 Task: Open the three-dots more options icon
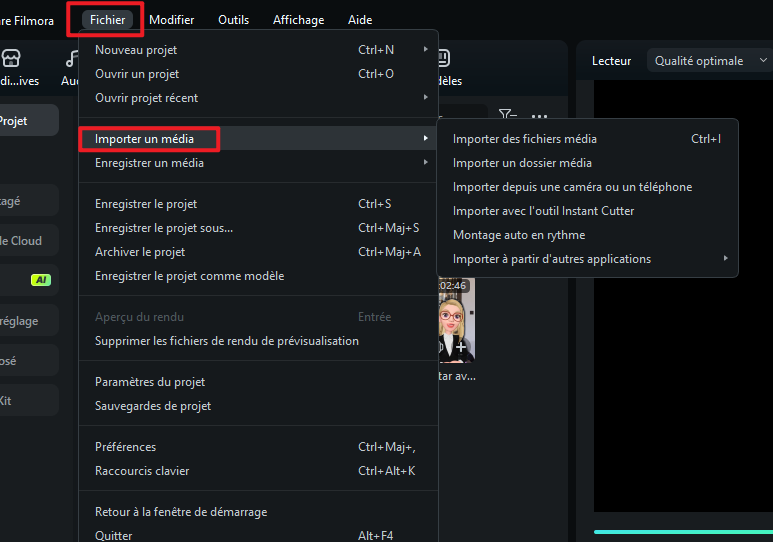(x=539, y=117)
